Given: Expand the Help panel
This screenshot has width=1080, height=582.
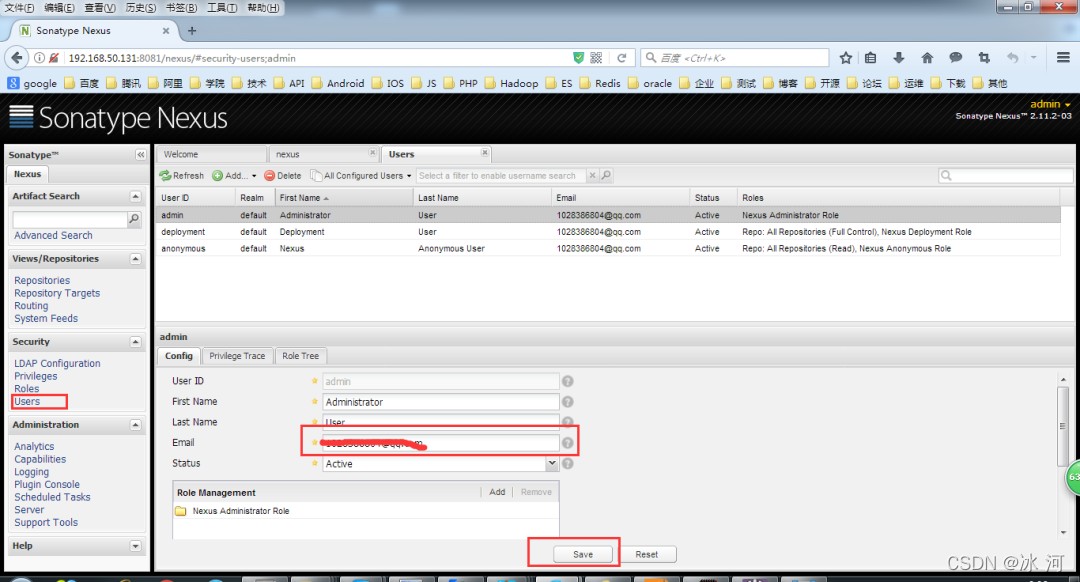Looking at the screenshot, I should click(x=136, y=546).
